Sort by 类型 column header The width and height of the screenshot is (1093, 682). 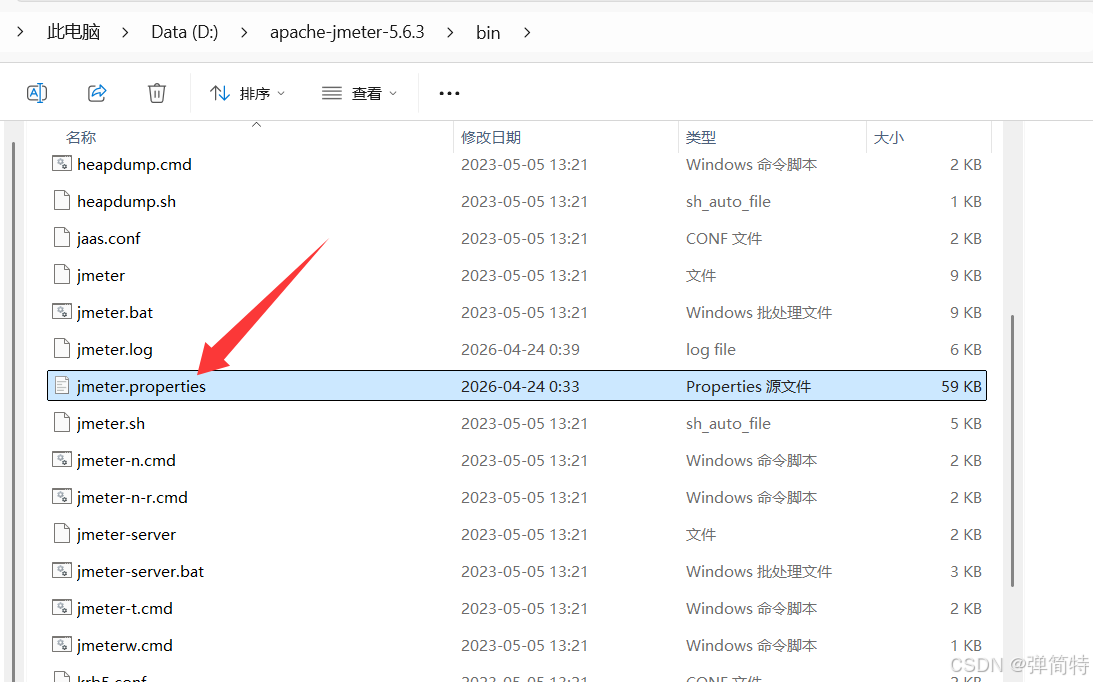(701, 137)
